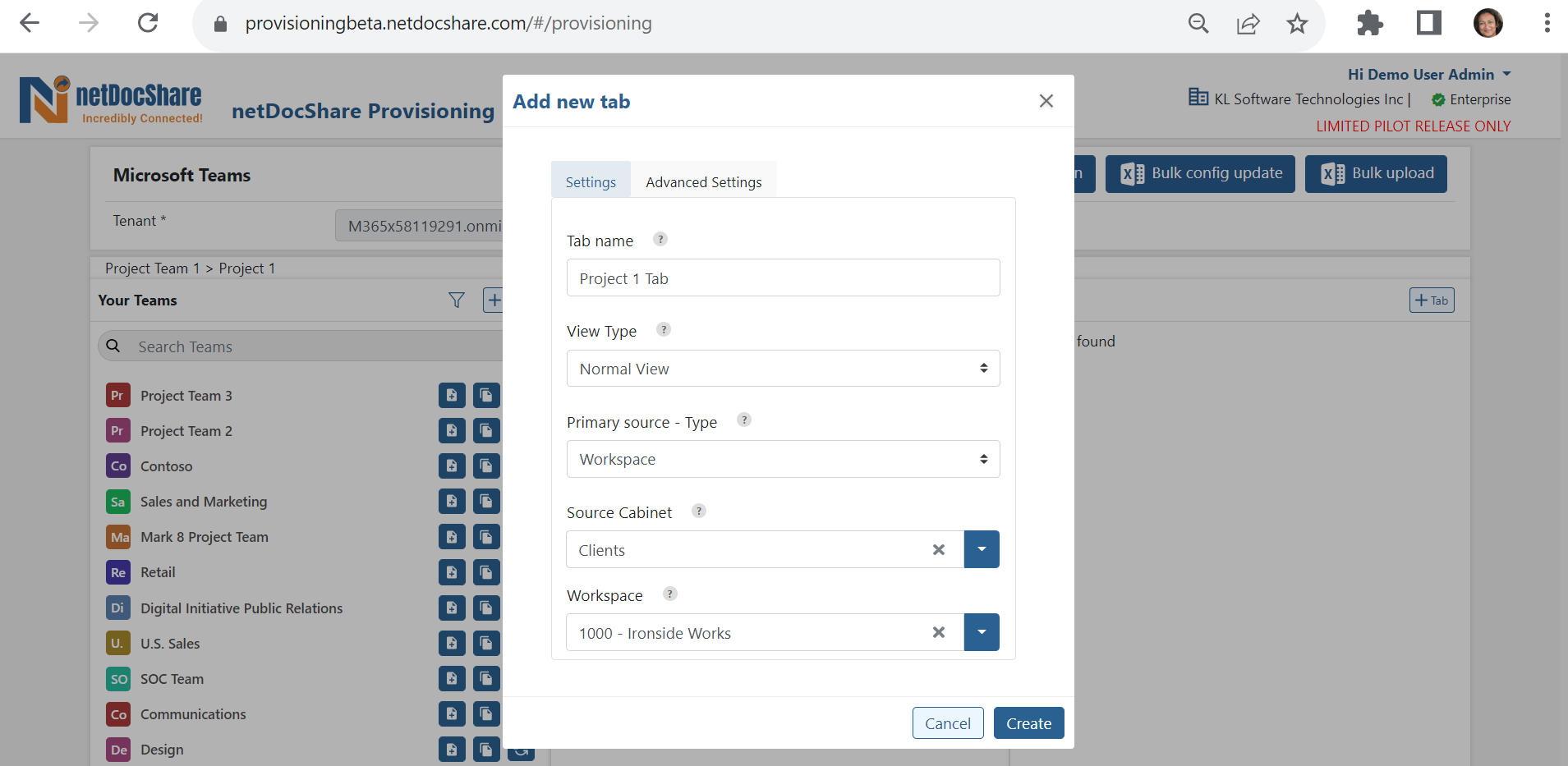
Task: Switch to the Settings tab
Action: 591,181
